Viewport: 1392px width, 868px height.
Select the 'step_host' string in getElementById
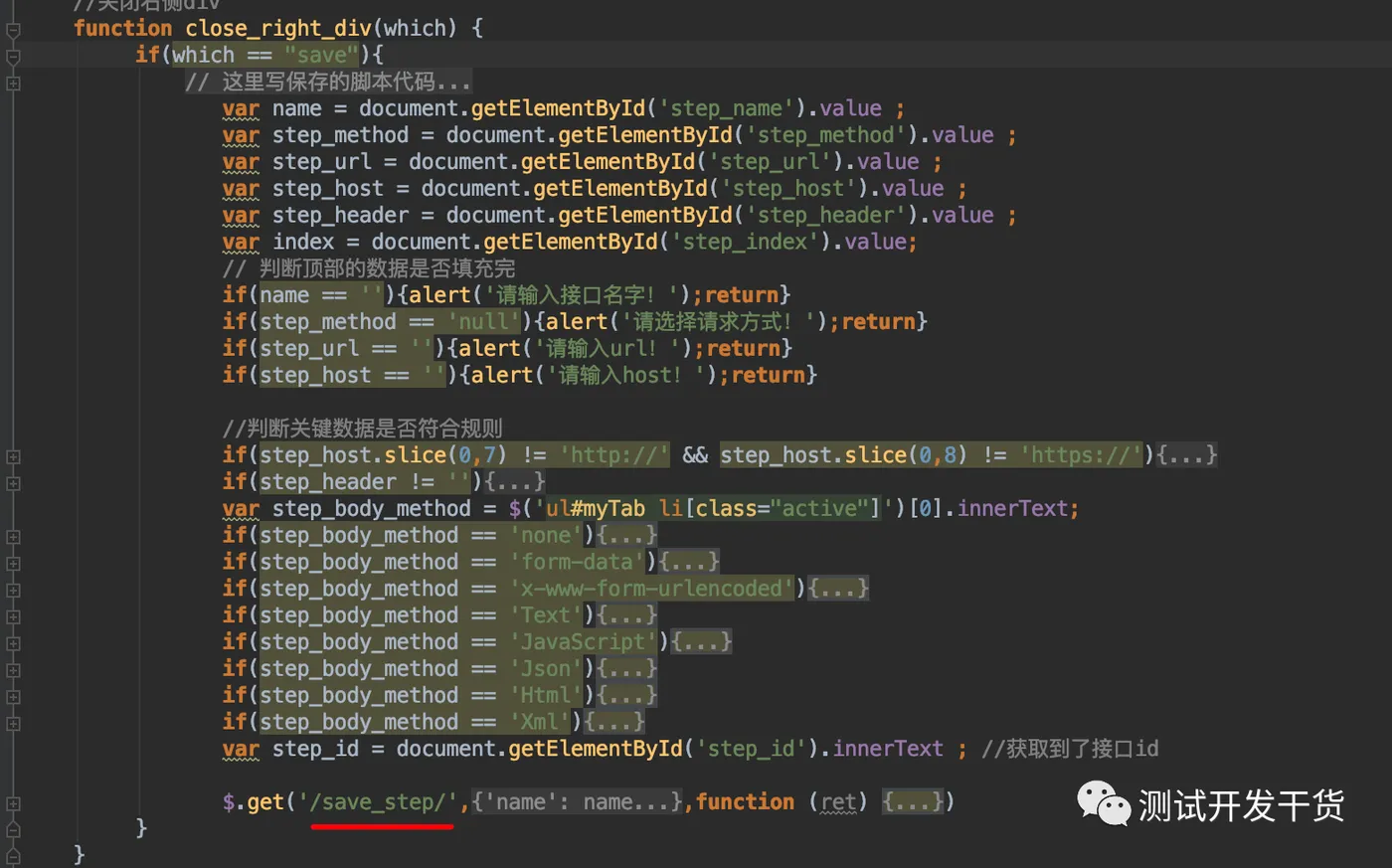(788, 189)
